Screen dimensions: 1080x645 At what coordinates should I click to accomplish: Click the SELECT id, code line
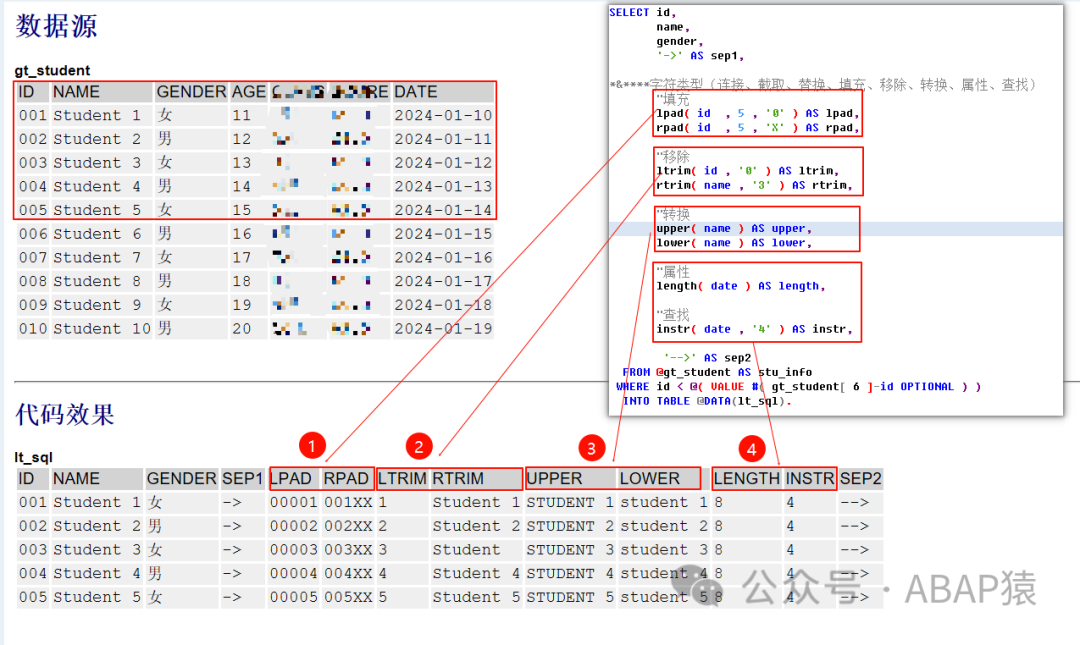point(643,12)
